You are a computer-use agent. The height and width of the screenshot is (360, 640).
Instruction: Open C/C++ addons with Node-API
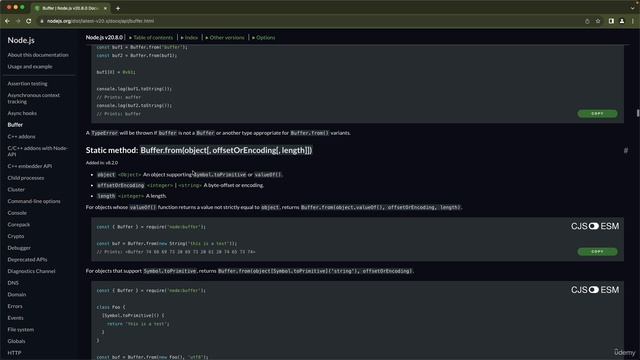coord(38,151)
